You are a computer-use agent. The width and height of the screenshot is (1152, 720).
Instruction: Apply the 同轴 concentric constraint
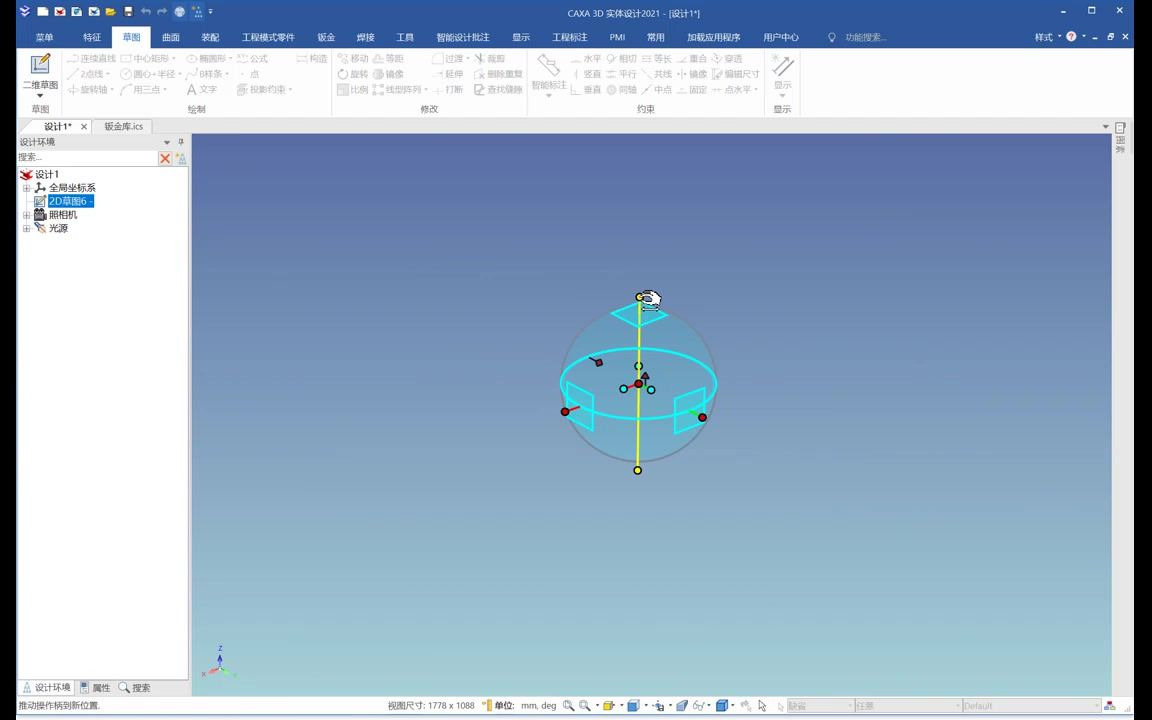pyautogui.click(x=622, y=90)
